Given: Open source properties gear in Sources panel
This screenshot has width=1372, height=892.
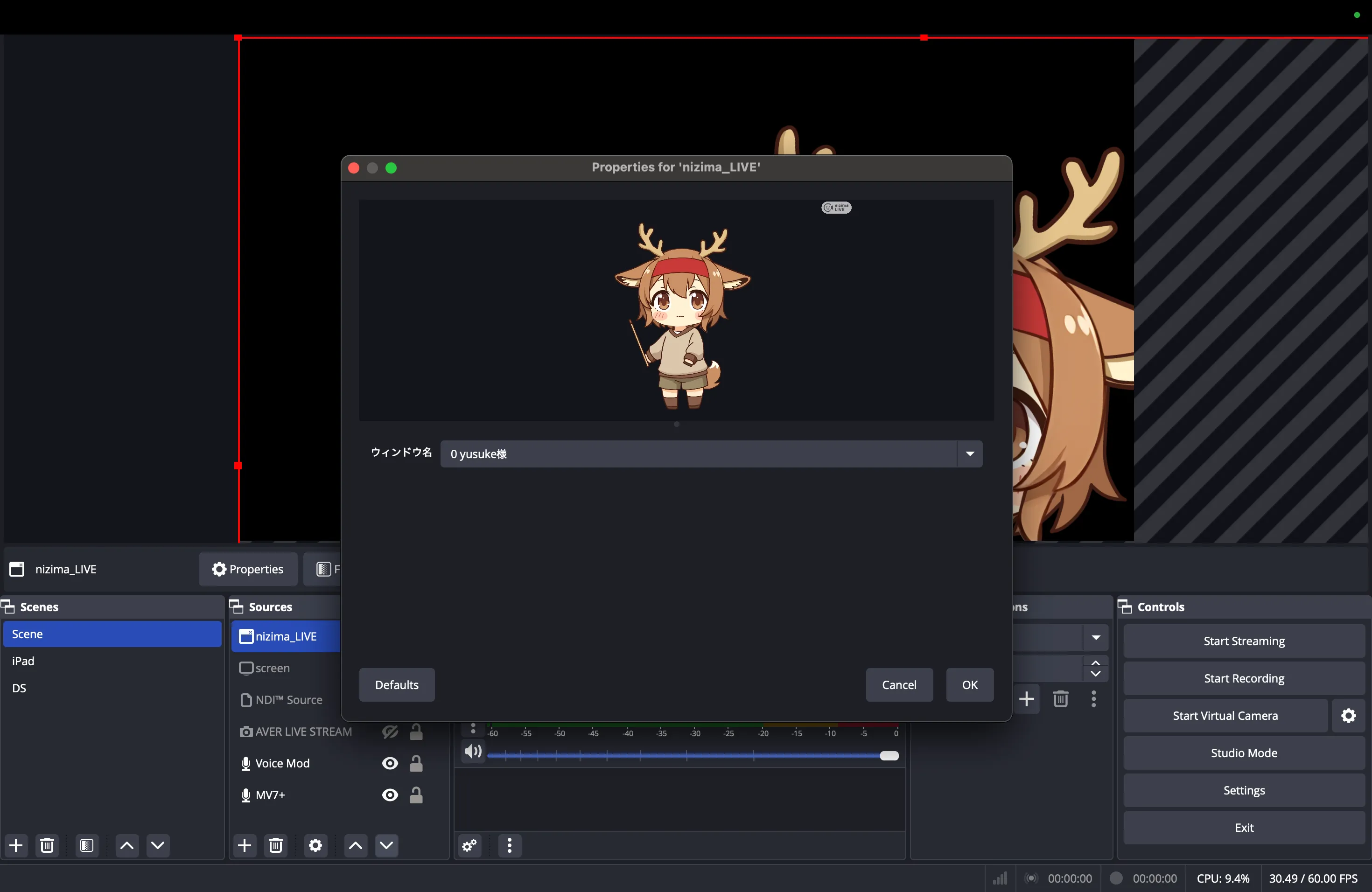Looking at the screenshot, I should click(315, 845).
